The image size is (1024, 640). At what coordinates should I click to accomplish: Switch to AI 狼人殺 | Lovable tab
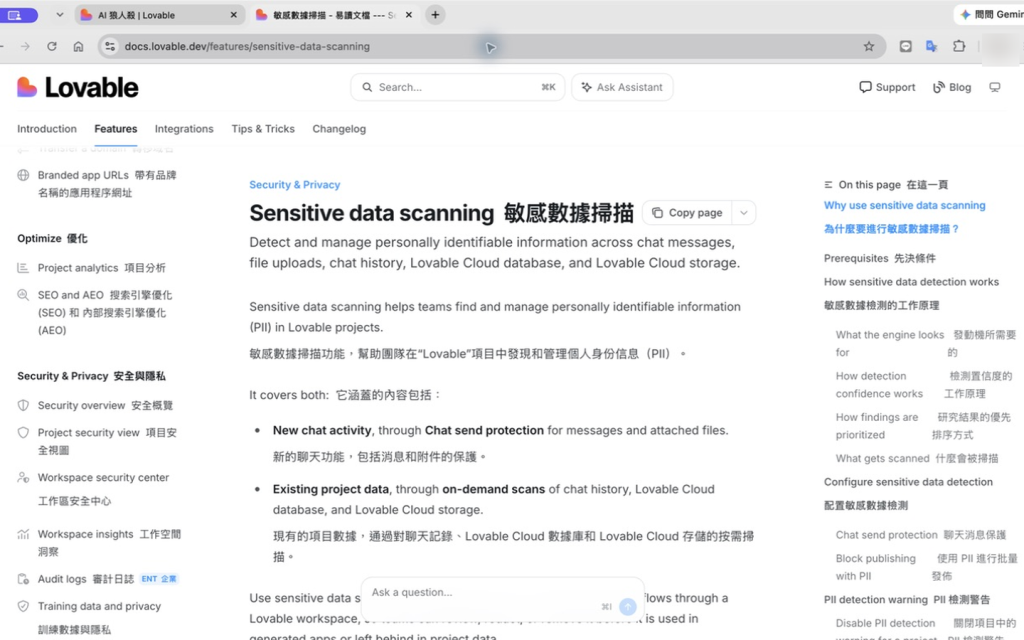(159, 14)
